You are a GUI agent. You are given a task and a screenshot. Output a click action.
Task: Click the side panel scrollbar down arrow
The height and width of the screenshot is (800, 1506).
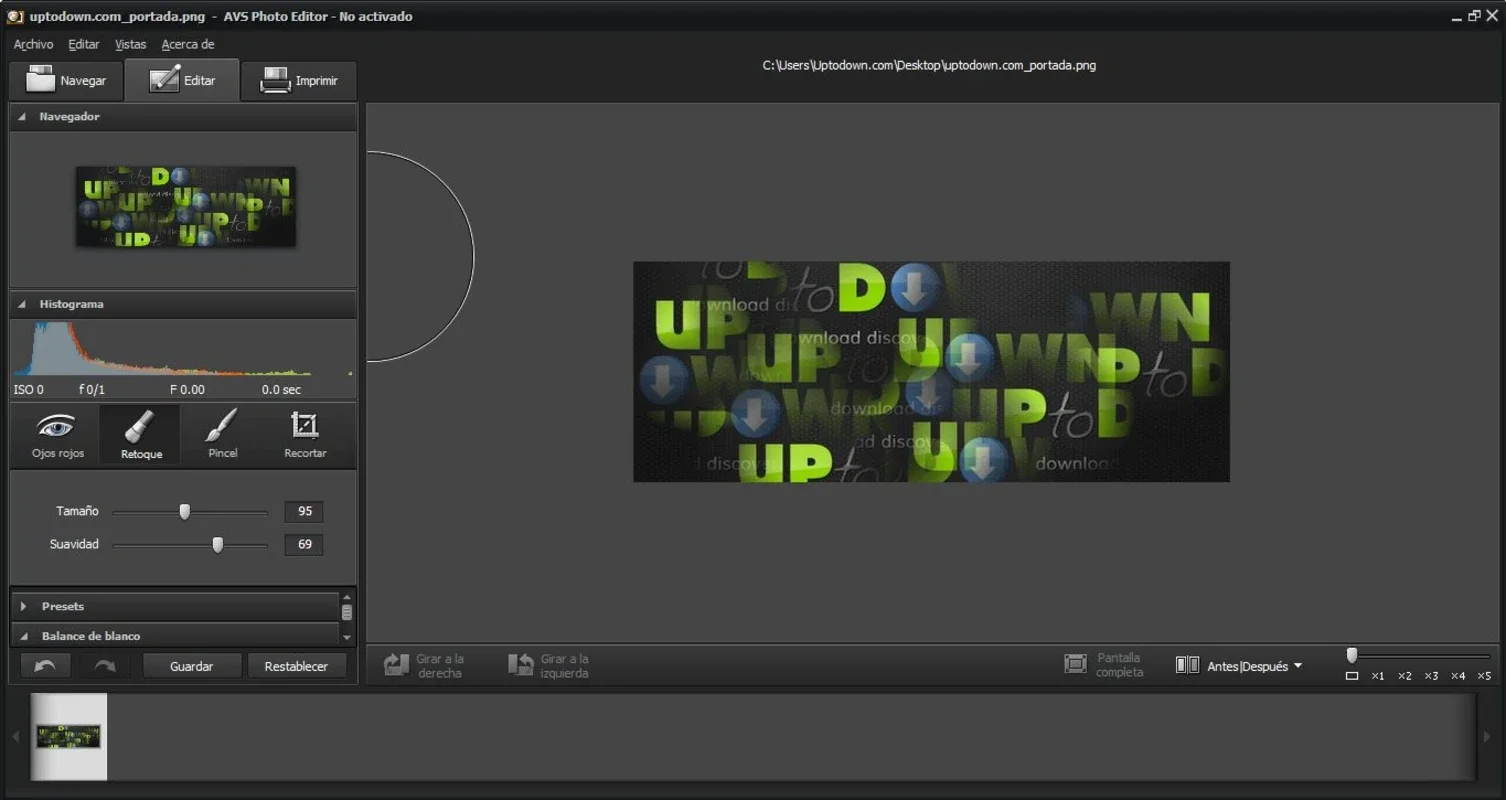(x=347, y=637)
